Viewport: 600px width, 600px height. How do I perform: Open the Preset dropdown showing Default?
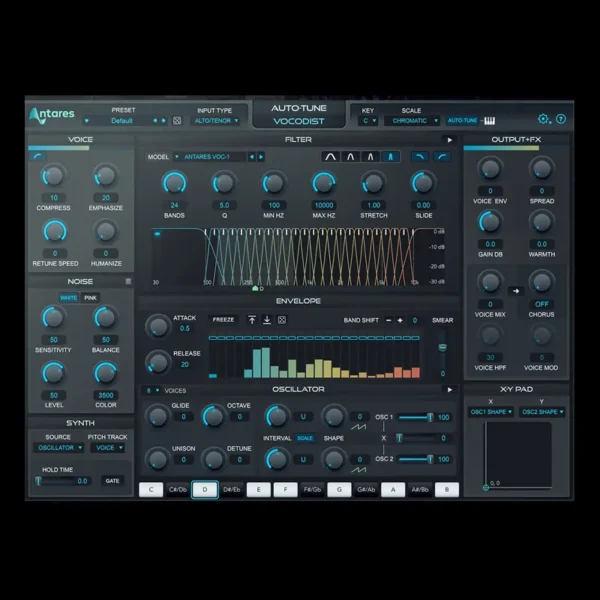click(x=122, y=121)
